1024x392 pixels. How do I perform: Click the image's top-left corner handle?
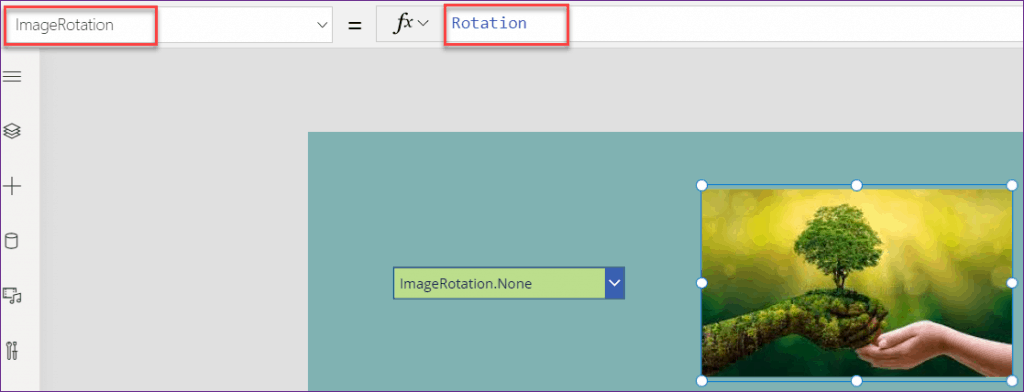[x=702, y=186]
